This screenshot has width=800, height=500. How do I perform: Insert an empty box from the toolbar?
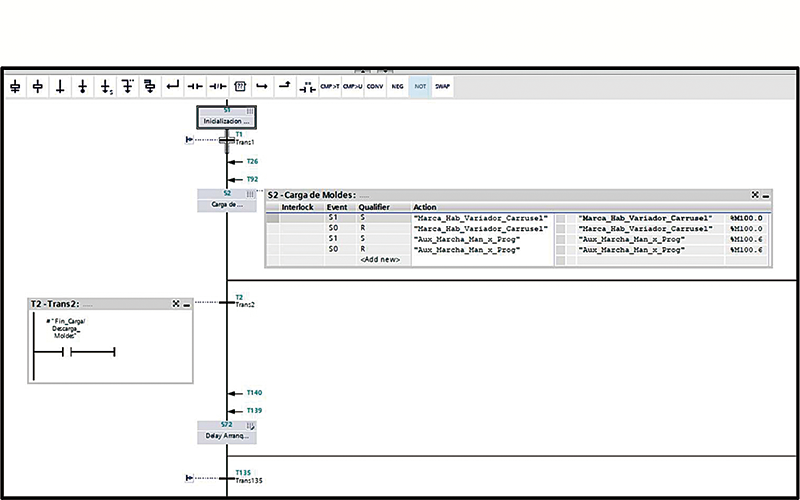click(x=239, y=87)
